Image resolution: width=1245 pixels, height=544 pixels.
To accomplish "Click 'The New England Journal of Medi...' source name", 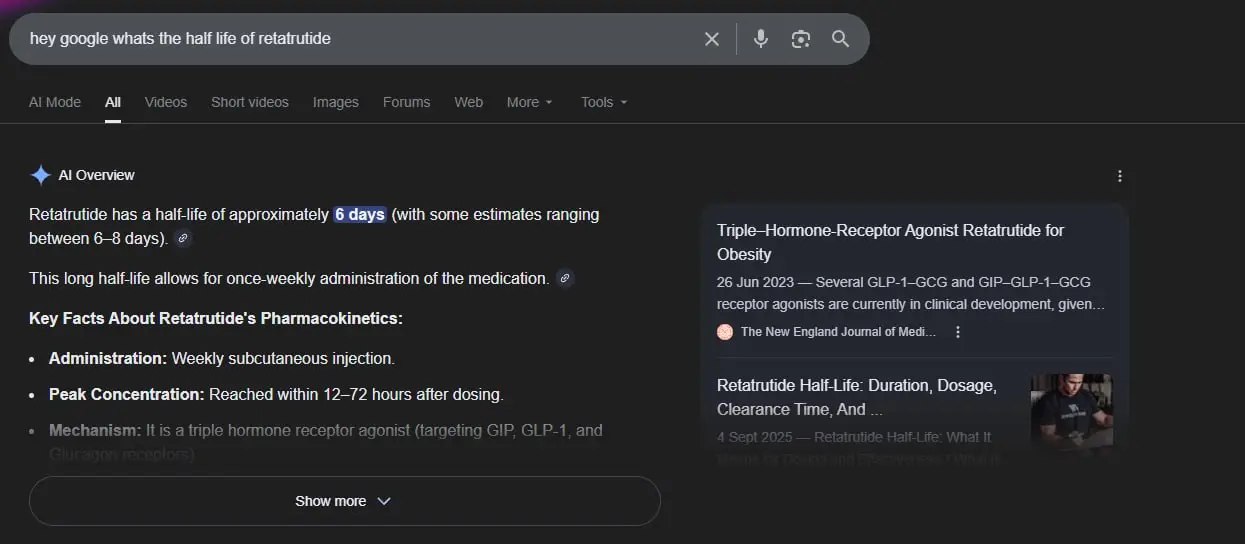I will pos(838,332).
